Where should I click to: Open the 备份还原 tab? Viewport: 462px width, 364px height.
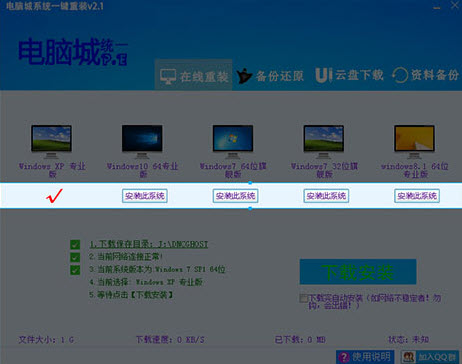tap(270, 76)
